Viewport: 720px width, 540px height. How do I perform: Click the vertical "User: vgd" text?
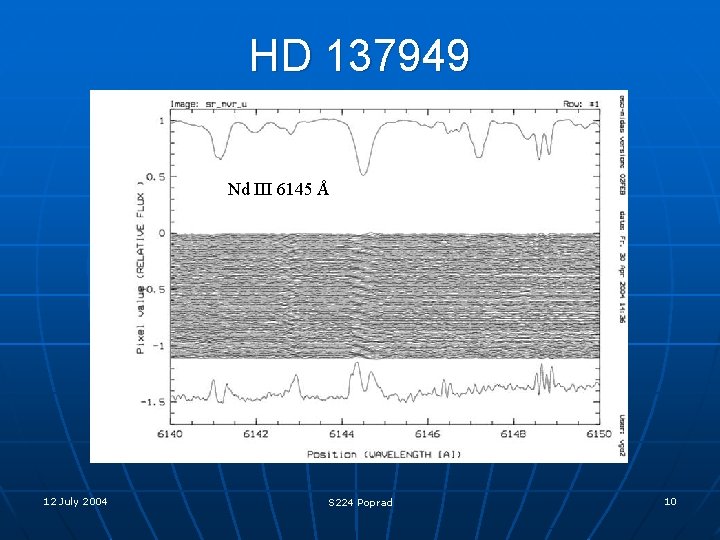coord(622,435)
